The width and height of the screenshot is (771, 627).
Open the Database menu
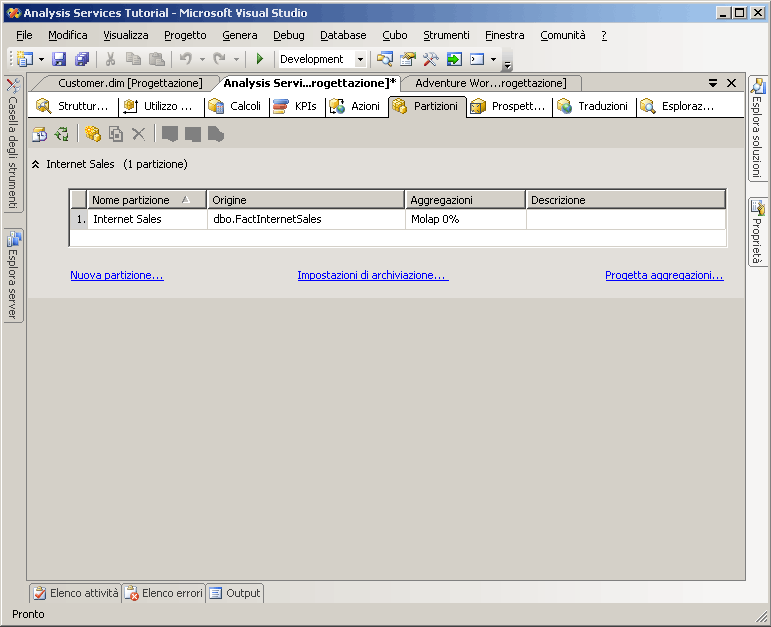(343, 35)
